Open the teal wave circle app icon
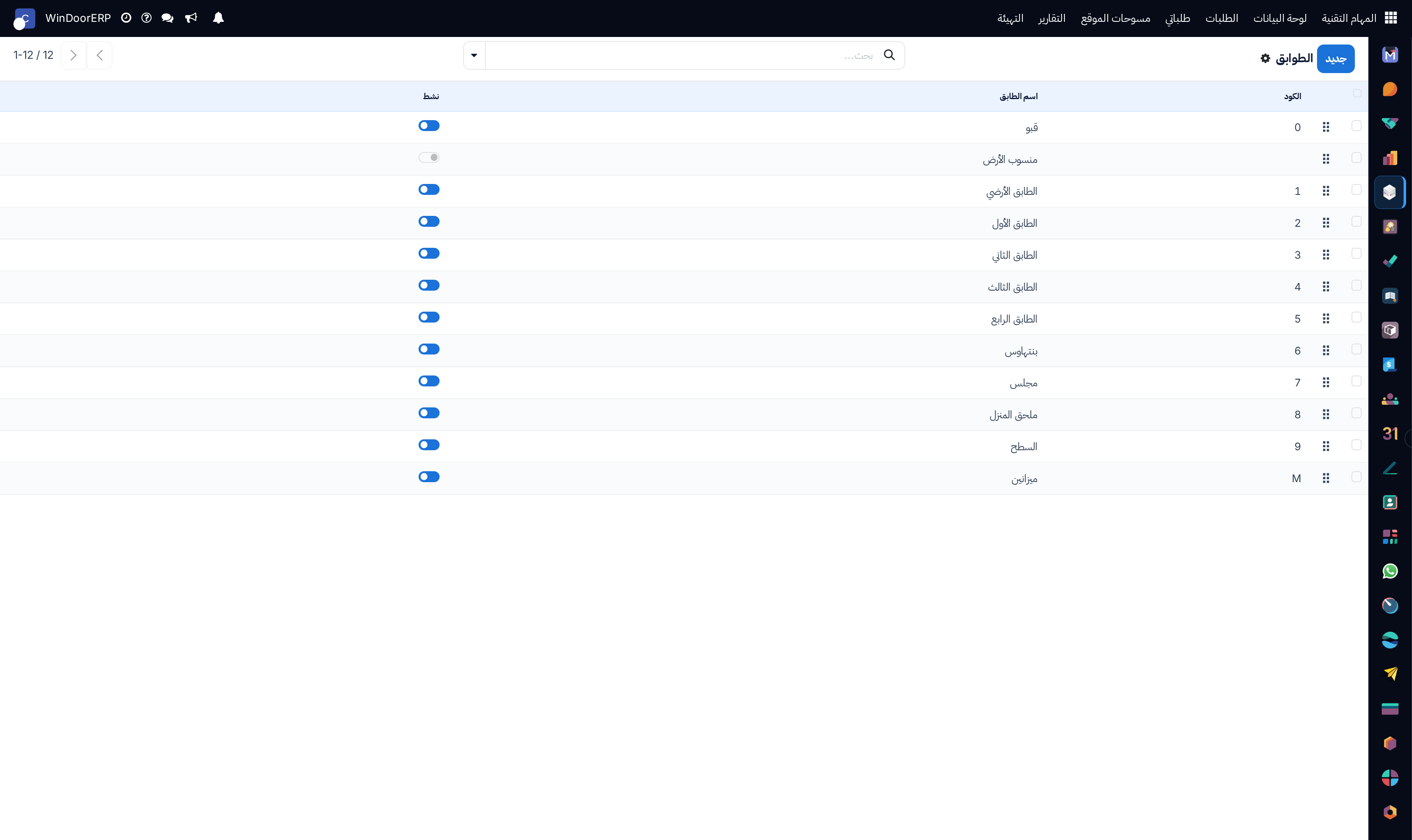1412x840 pixels. 1389,640
